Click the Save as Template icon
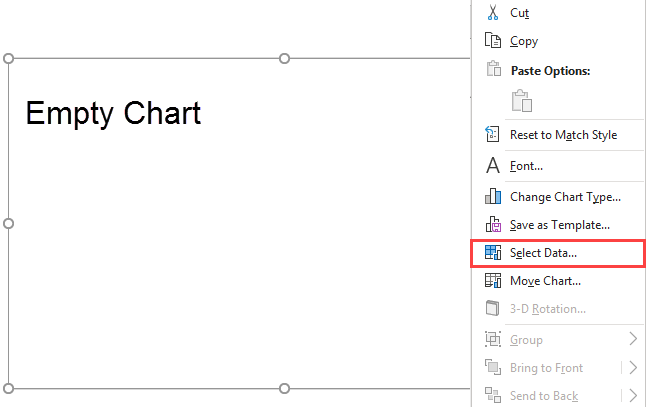 click(x=492, y=225)
